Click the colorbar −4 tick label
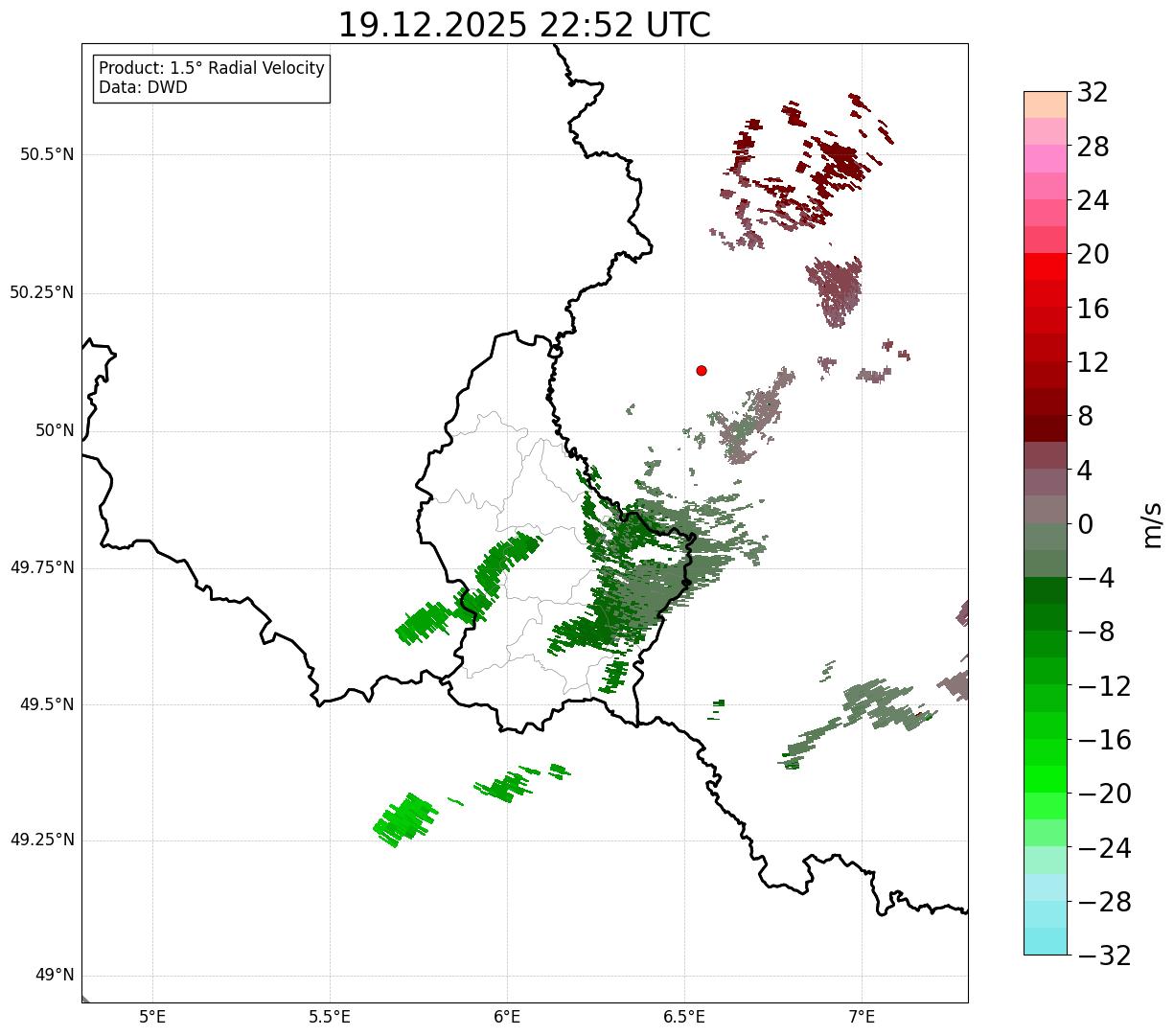 coord(1096,578)
